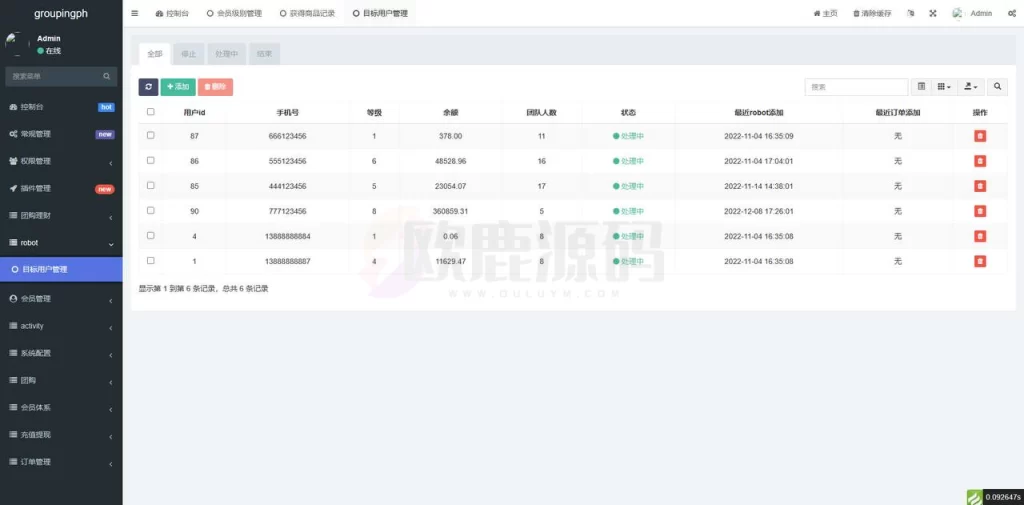Click the fullscreen icon in header

933,13
